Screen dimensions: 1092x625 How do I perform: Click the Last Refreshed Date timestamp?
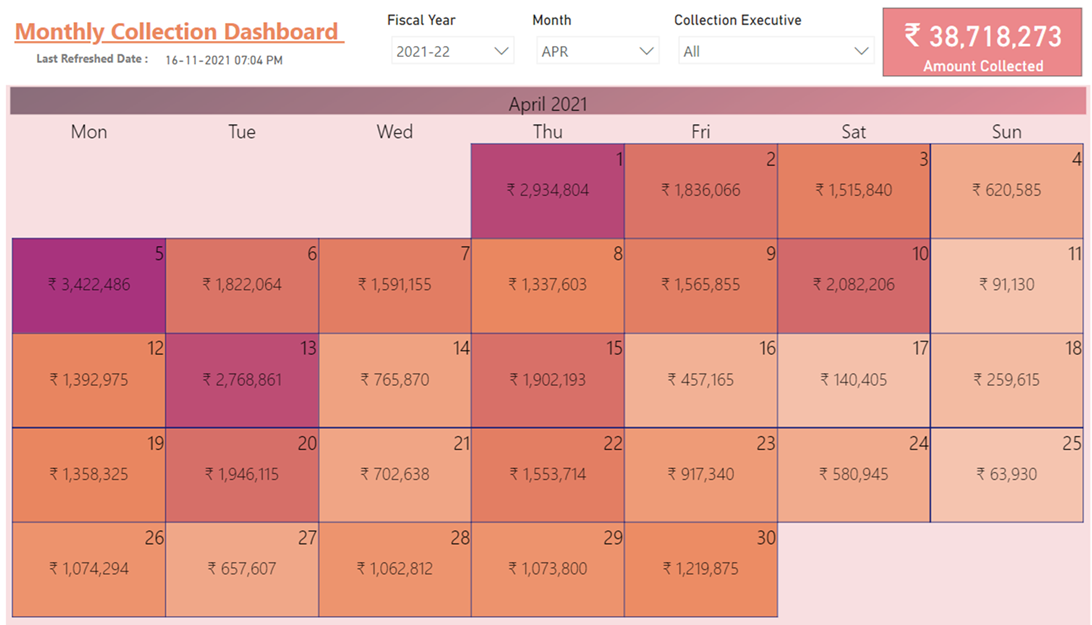pos(223,60)
